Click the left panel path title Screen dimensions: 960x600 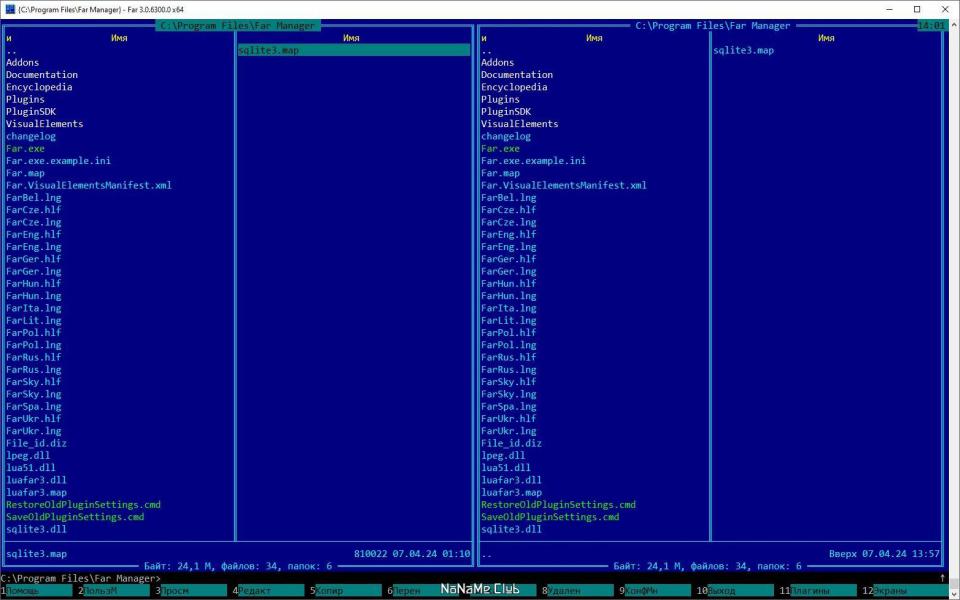pos(238,26)
